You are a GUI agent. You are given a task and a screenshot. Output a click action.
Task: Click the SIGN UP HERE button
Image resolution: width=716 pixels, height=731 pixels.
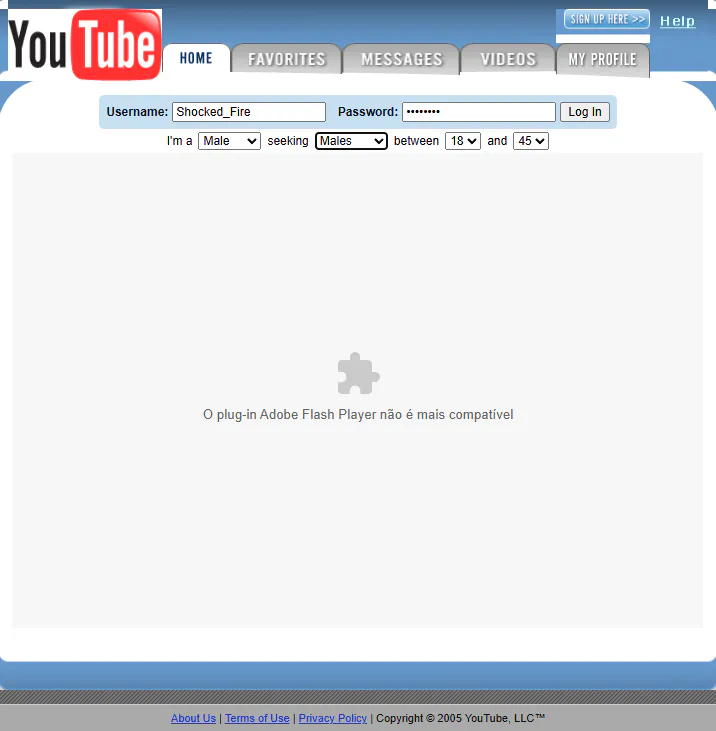point(606,19)
